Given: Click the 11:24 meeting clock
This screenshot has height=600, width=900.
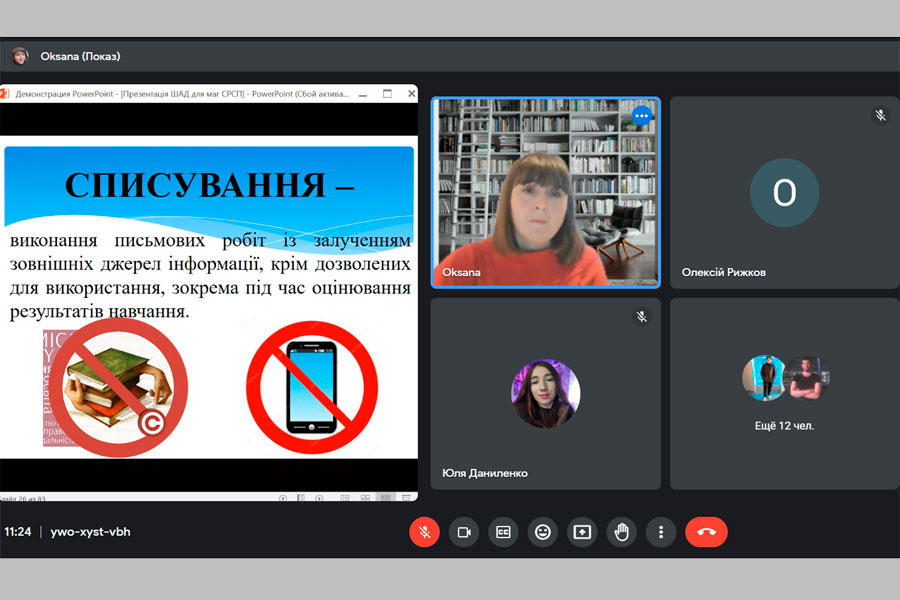Looking at the screenshot, I should pyautogui.click(x=18, y=532).
